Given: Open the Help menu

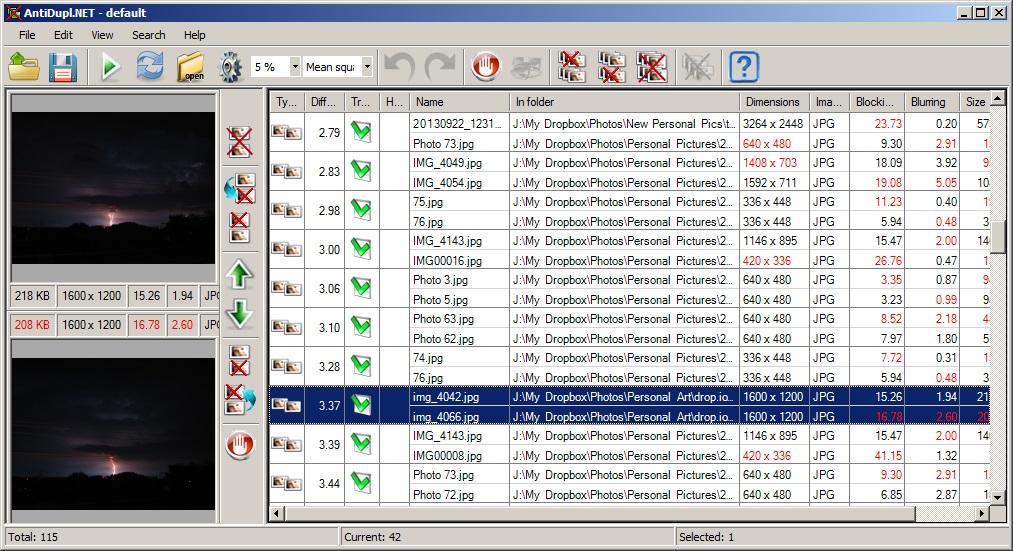Looking at the screenshot, I should [x=194, y=35].
